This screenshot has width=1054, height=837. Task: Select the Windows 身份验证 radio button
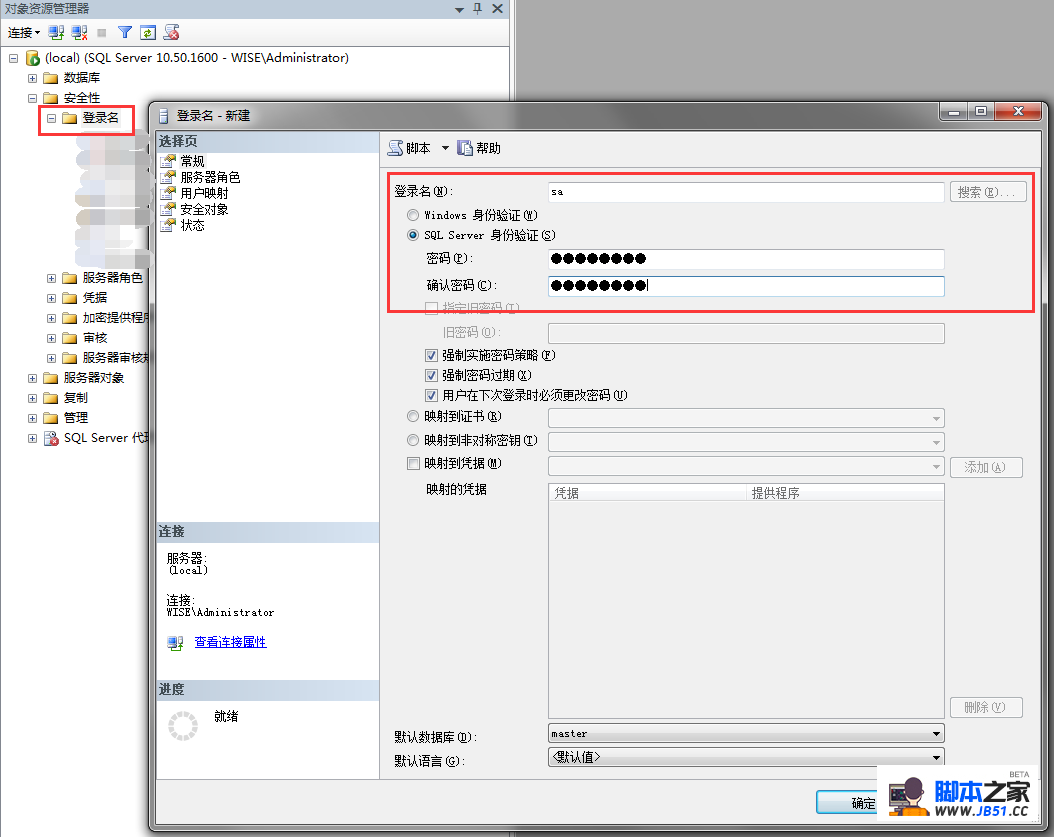click(x=412, y=214)
